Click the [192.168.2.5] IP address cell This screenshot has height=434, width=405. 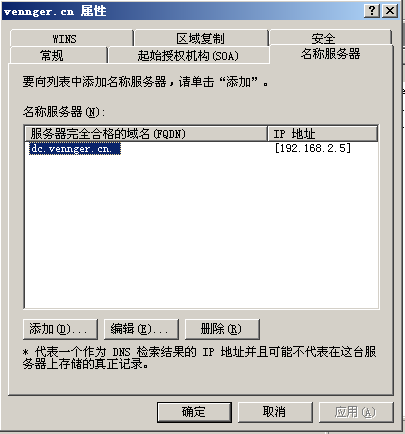pos(313,148)
